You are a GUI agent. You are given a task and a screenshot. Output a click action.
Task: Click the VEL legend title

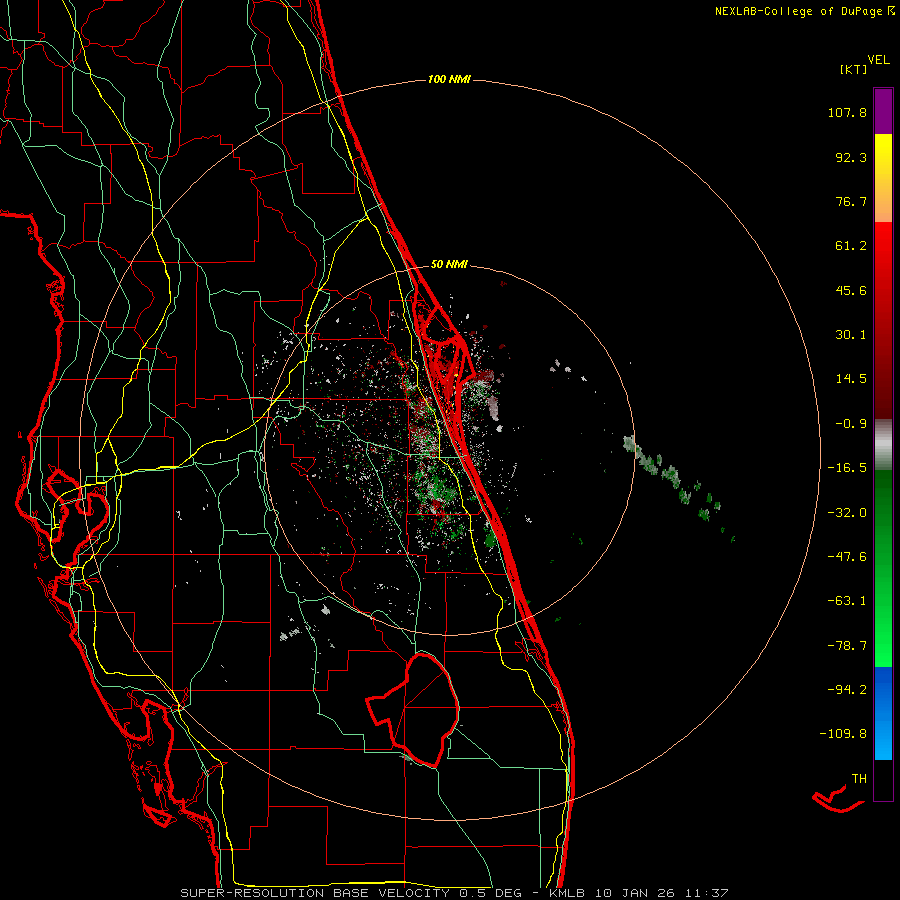[878, 60]
